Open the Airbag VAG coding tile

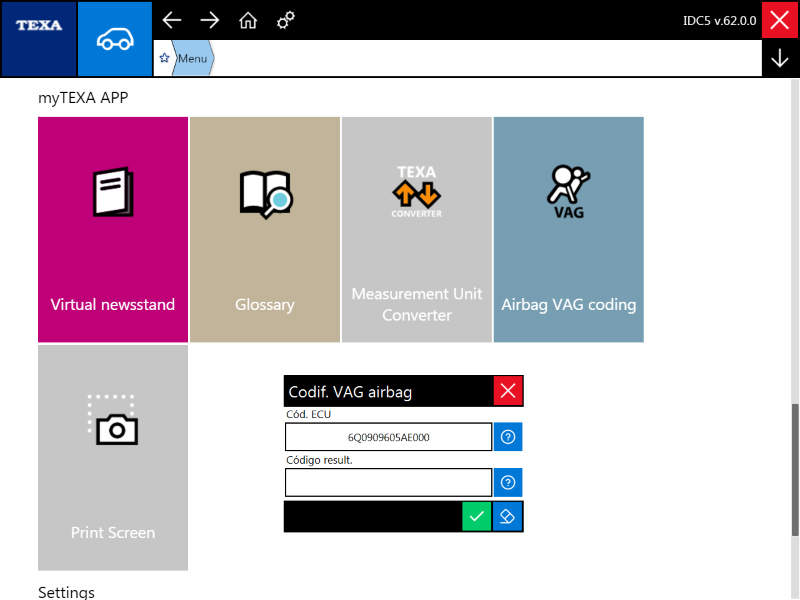(x=568, y=229)
